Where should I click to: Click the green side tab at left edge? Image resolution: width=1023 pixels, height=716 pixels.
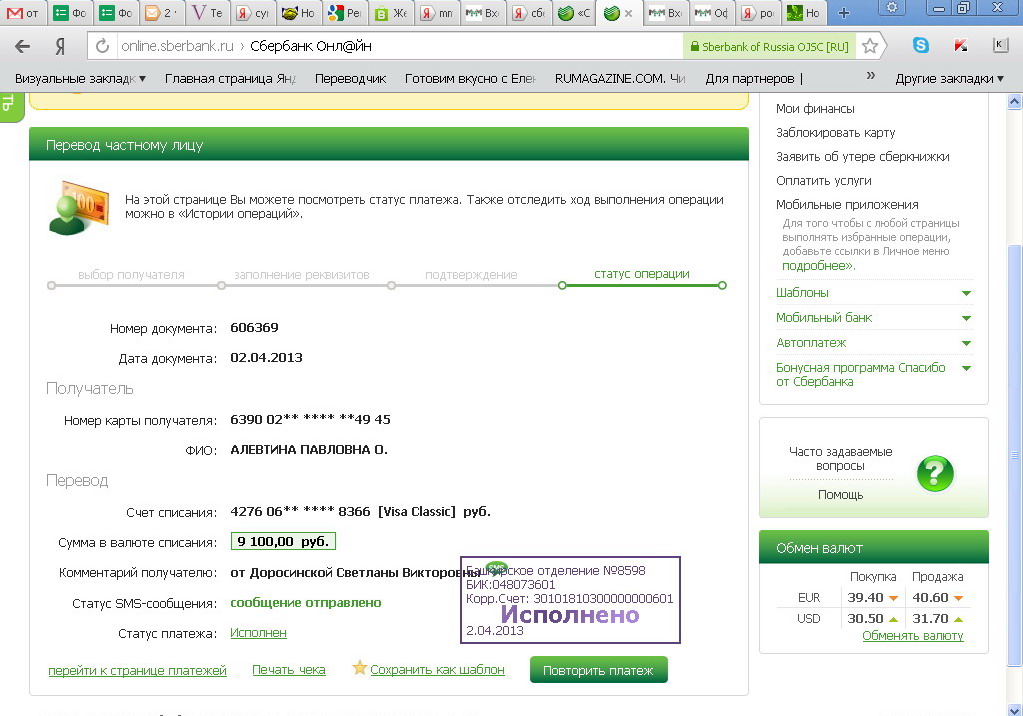click(11, 107)
